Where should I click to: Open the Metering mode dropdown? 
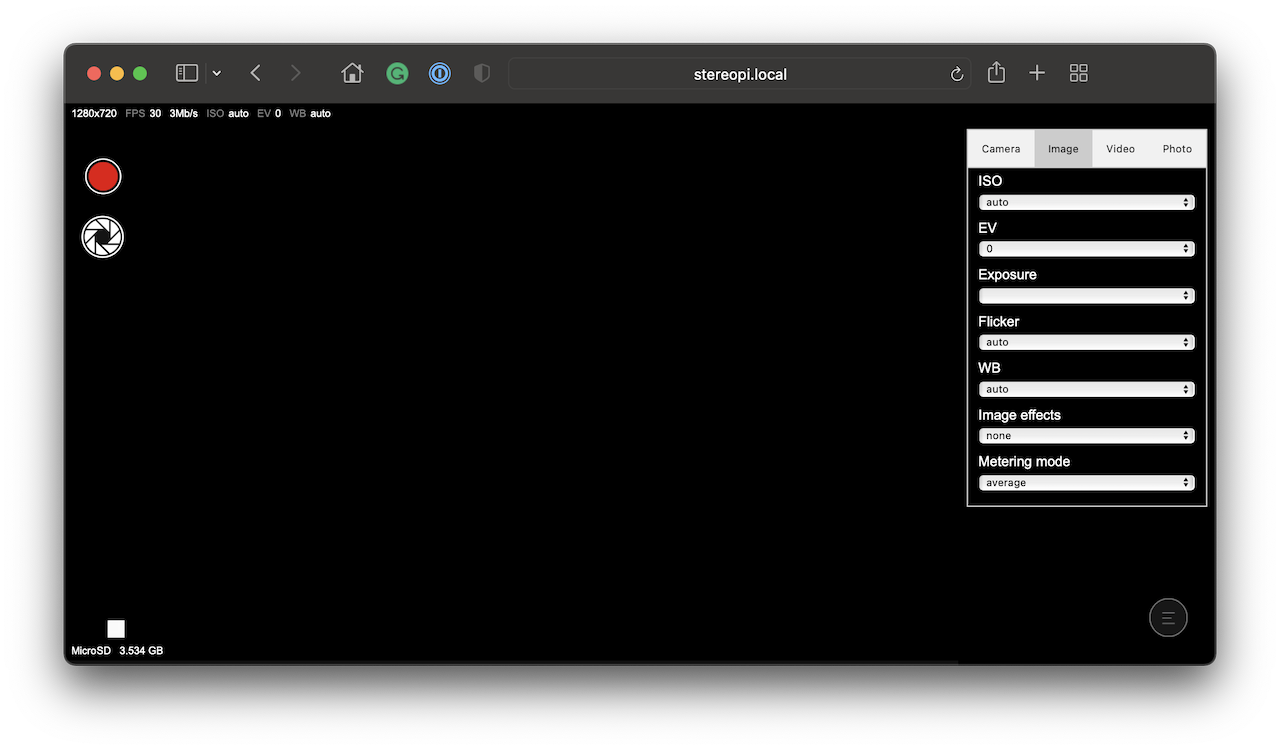click(1086, 483)
